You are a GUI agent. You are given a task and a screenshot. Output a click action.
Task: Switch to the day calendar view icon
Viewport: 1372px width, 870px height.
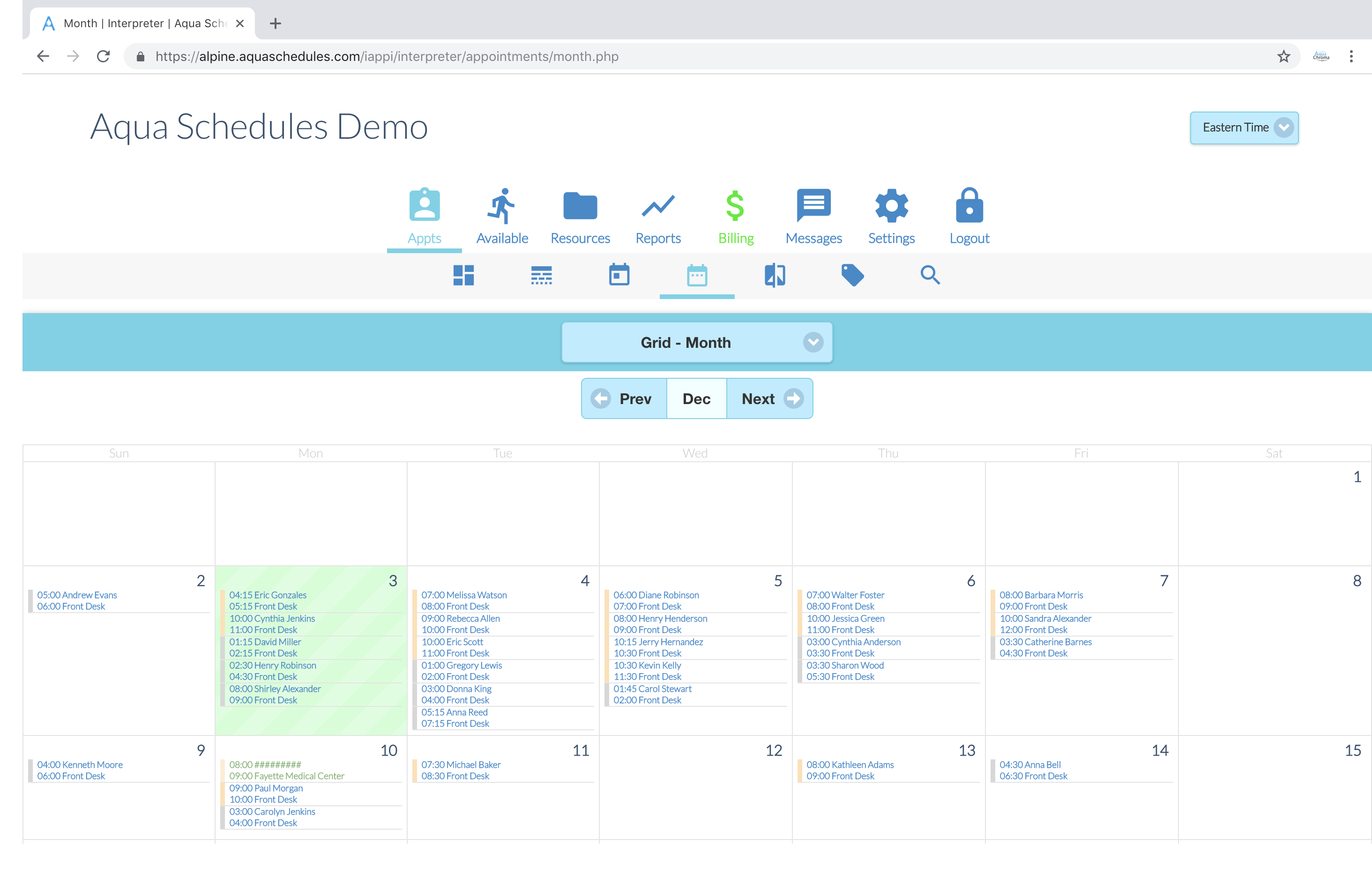tap(619, 275)
